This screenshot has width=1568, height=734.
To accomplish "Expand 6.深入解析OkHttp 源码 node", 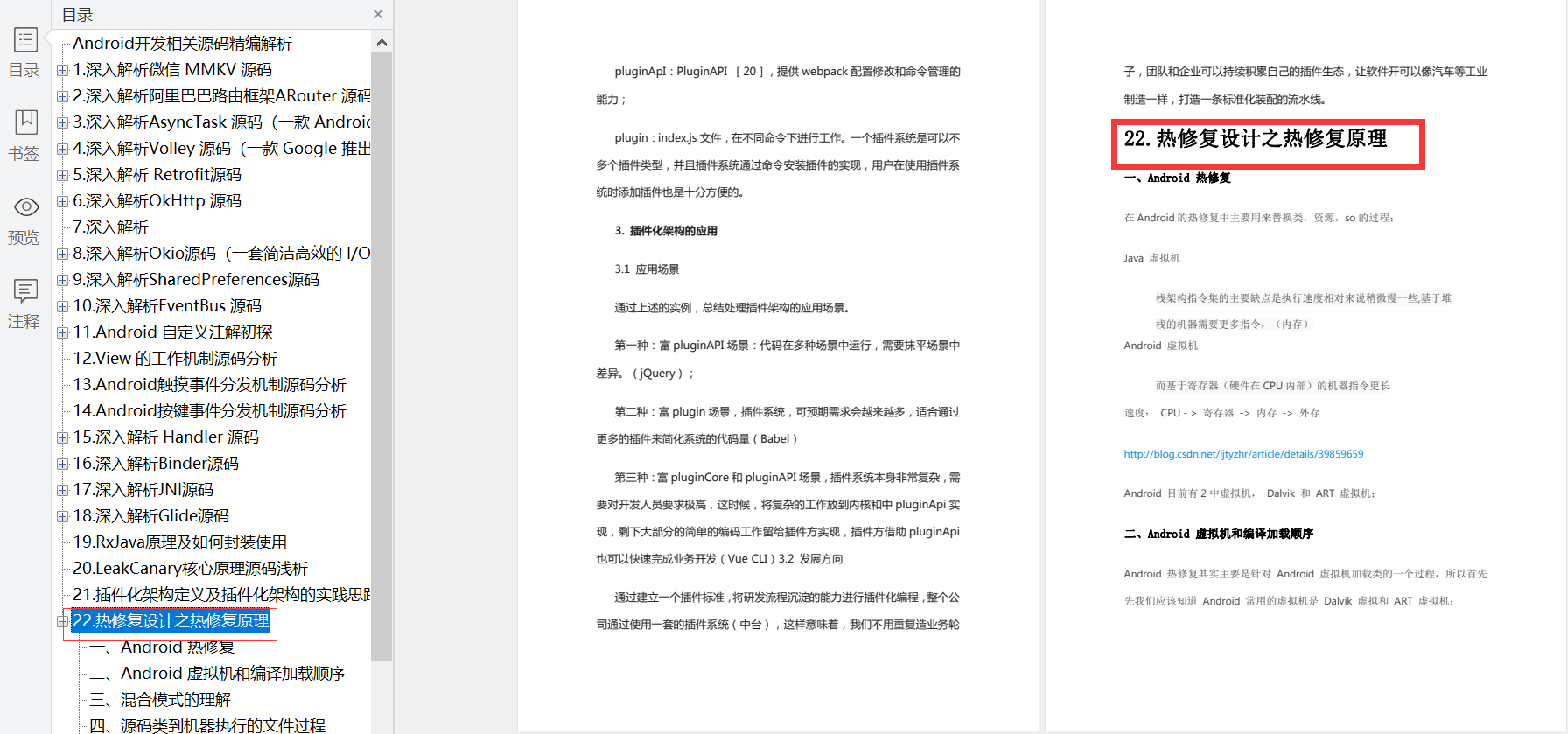I will (62, 201).
